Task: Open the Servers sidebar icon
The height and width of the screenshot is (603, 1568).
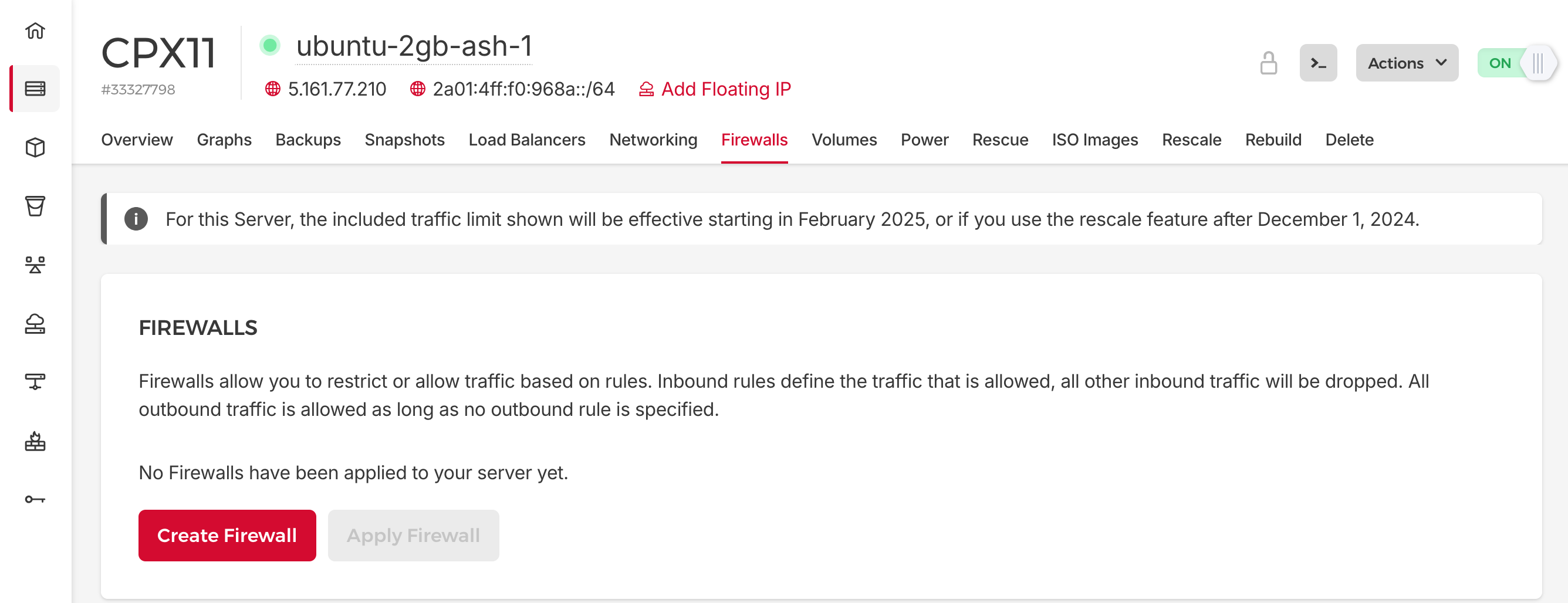Action: pyautogui.click(x=35, y=89)
